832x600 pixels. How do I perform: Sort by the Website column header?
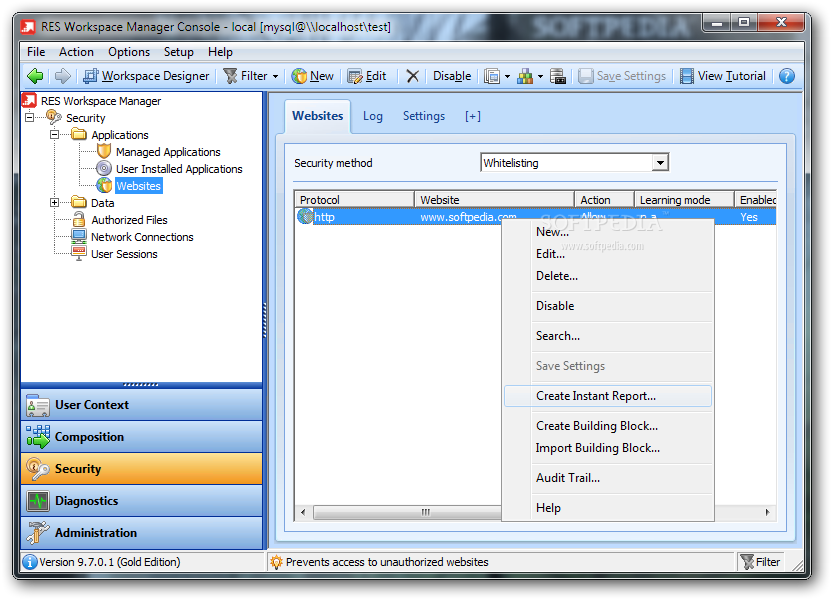tap(494, 200)
